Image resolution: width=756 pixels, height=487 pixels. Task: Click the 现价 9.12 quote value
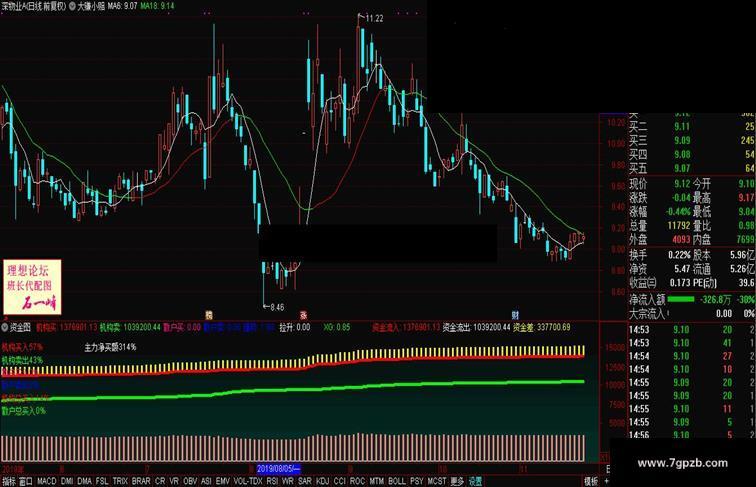tap(682, 184)
